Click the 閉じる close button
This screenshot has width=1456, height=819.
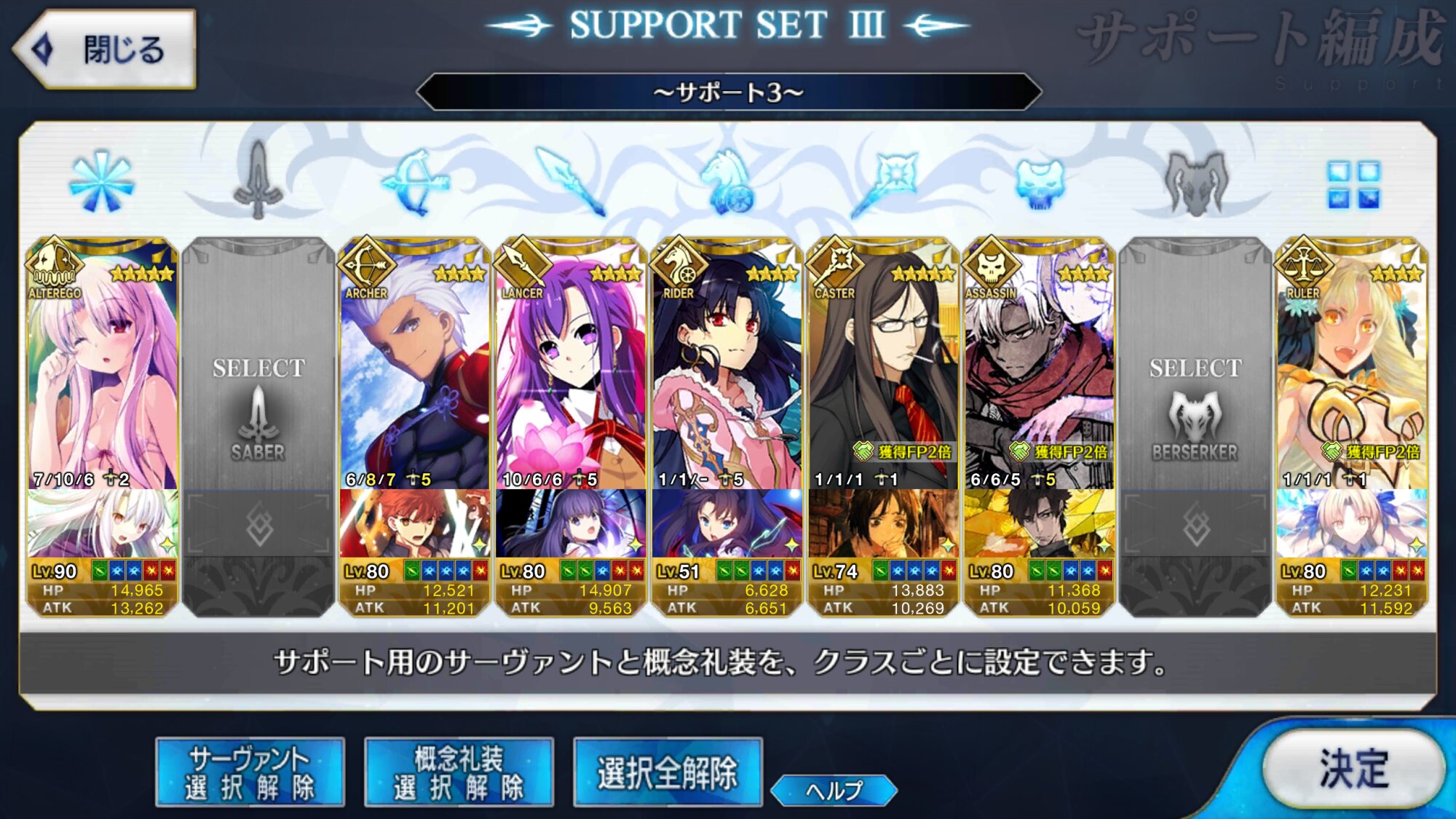coord(104,50)
